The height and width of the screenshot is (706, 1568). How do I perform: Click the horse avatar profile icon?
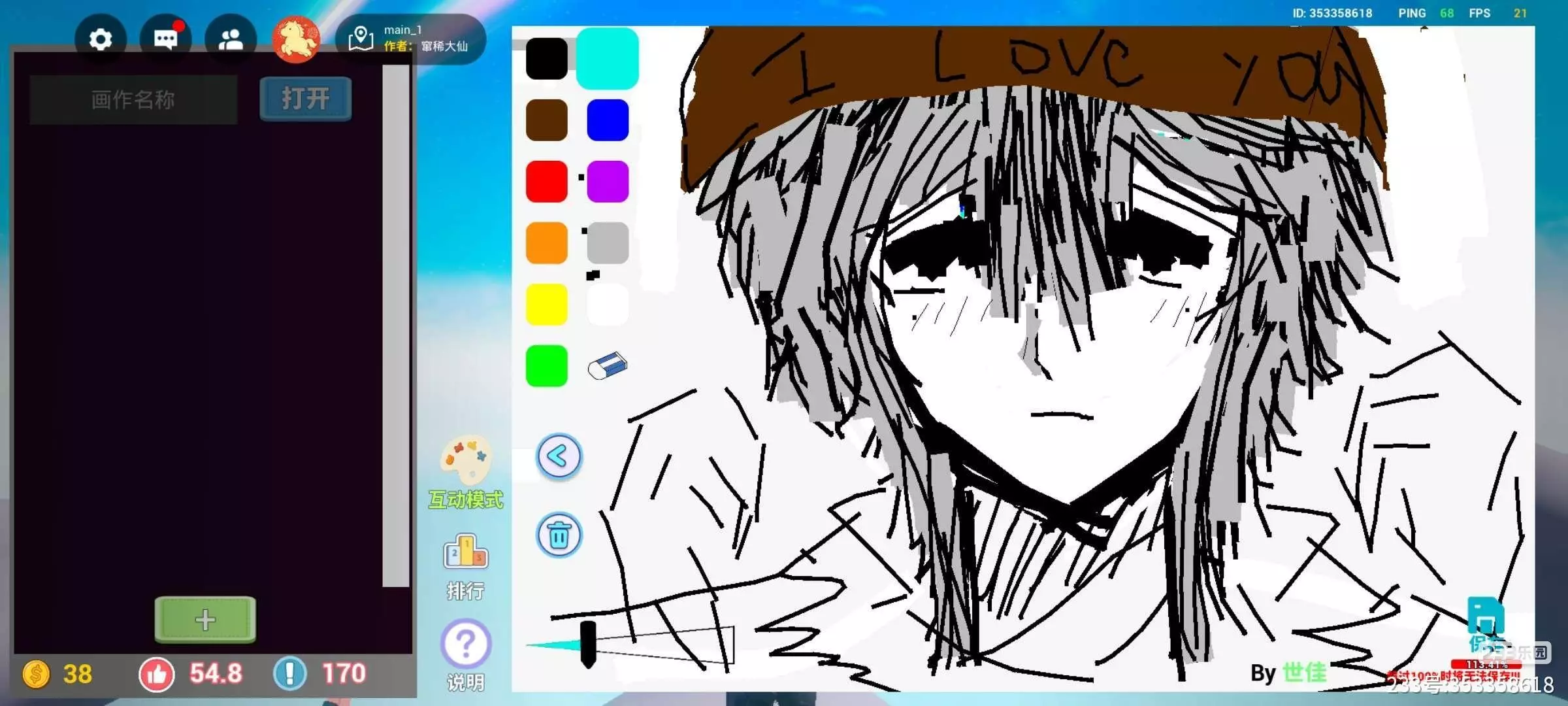296,39
